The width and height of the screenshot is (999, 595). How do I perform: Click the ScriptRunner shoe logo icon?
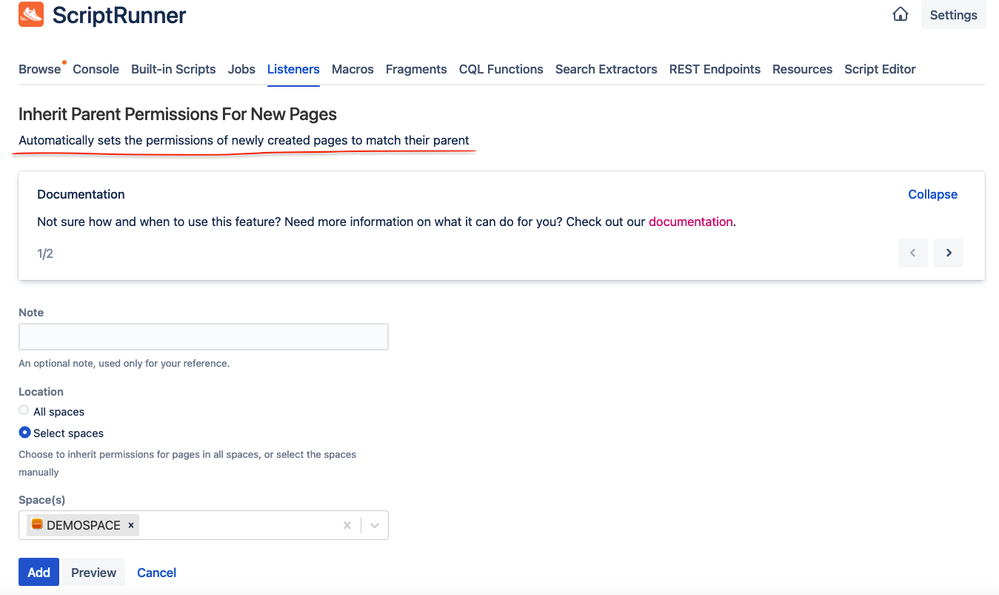click(31, 15)
